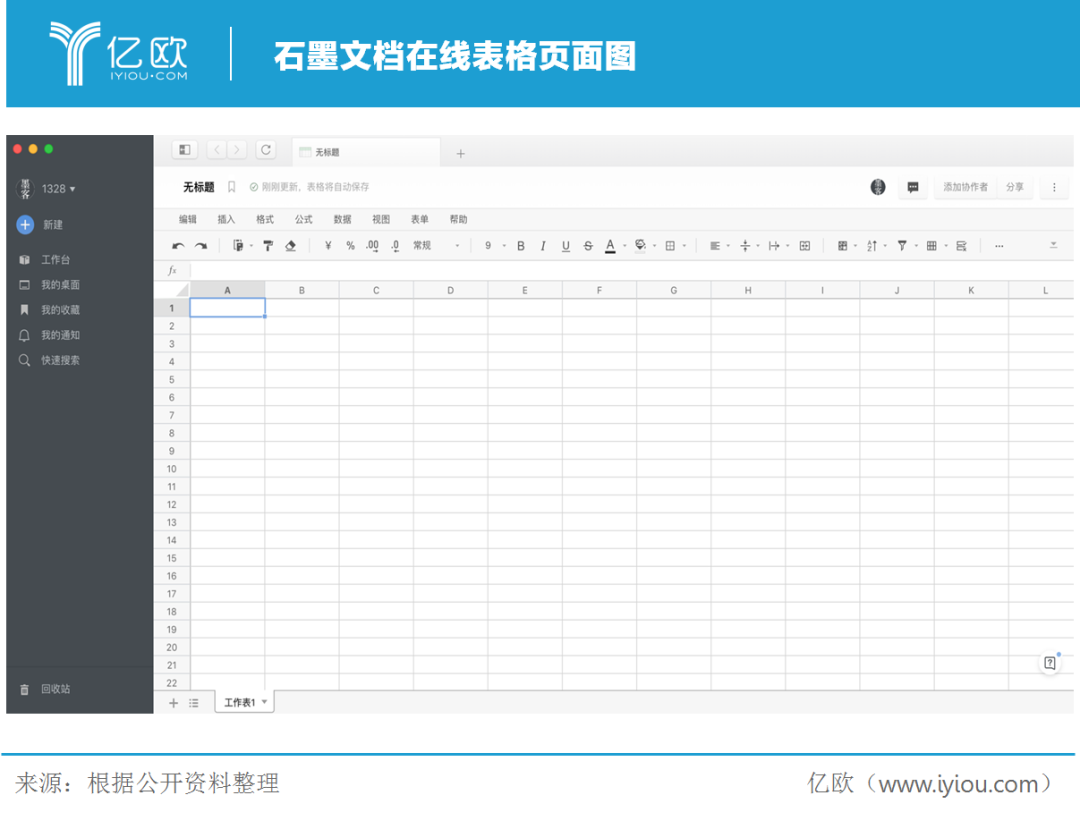This screenshot has width=1080, height=829.
Task: Open the 格式 menu
Action: pos(264,219)
